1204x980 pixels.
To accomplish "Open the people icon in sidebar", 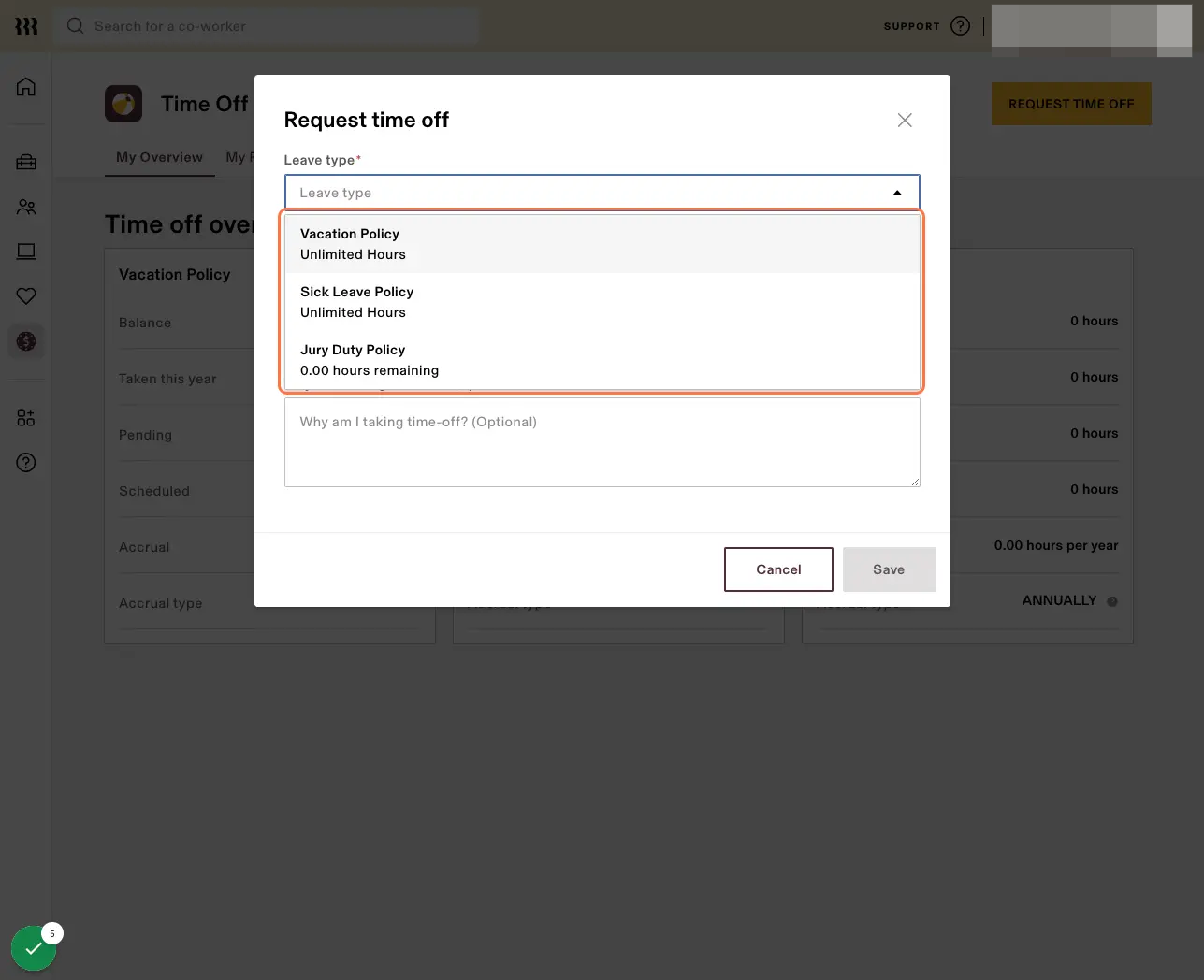I will click(x=26, y=207).
